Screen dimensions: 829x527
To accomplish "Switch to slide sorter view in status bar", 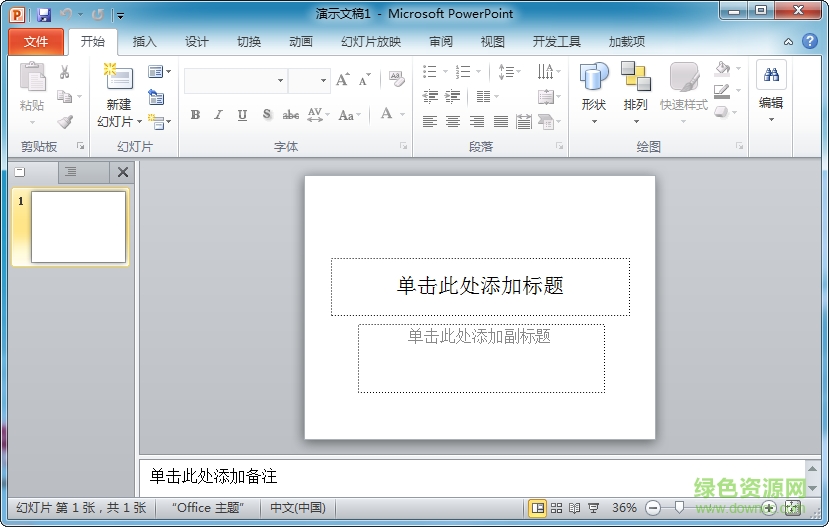I will pos(557,508).
